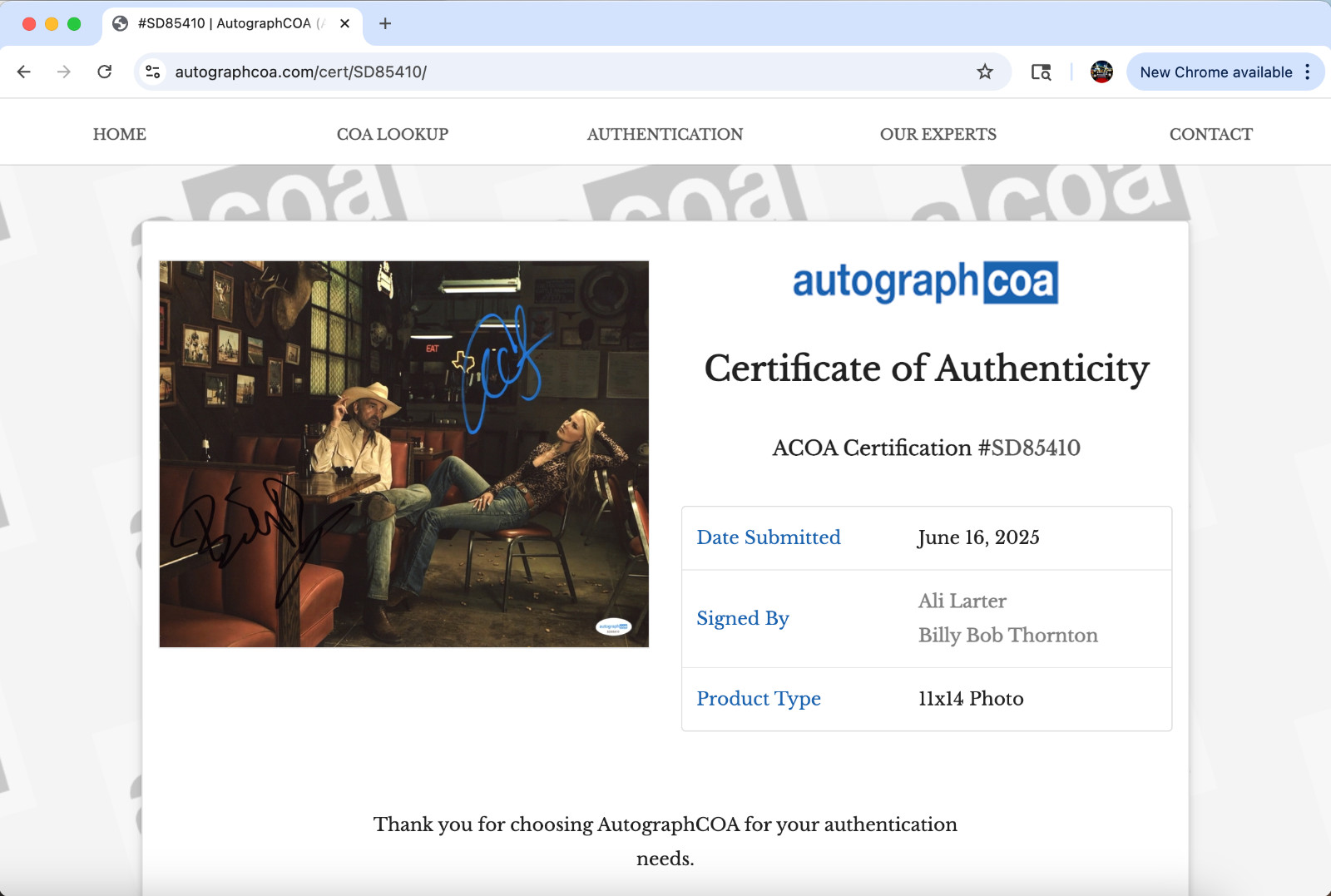Viewport: 1331px width, 896px height.
Task: Go back to the previous page
Action: [x=24, y=72]
